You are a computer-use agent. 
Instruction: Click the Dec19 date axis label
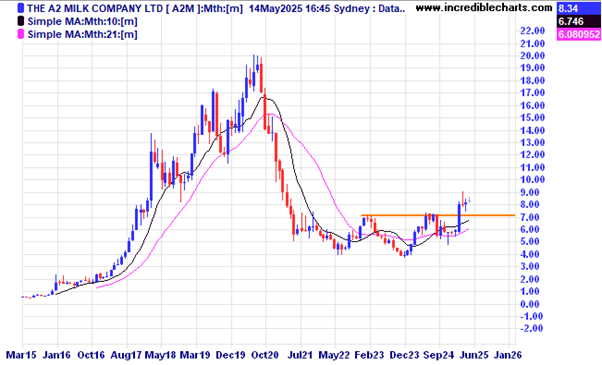coord(230,355)
